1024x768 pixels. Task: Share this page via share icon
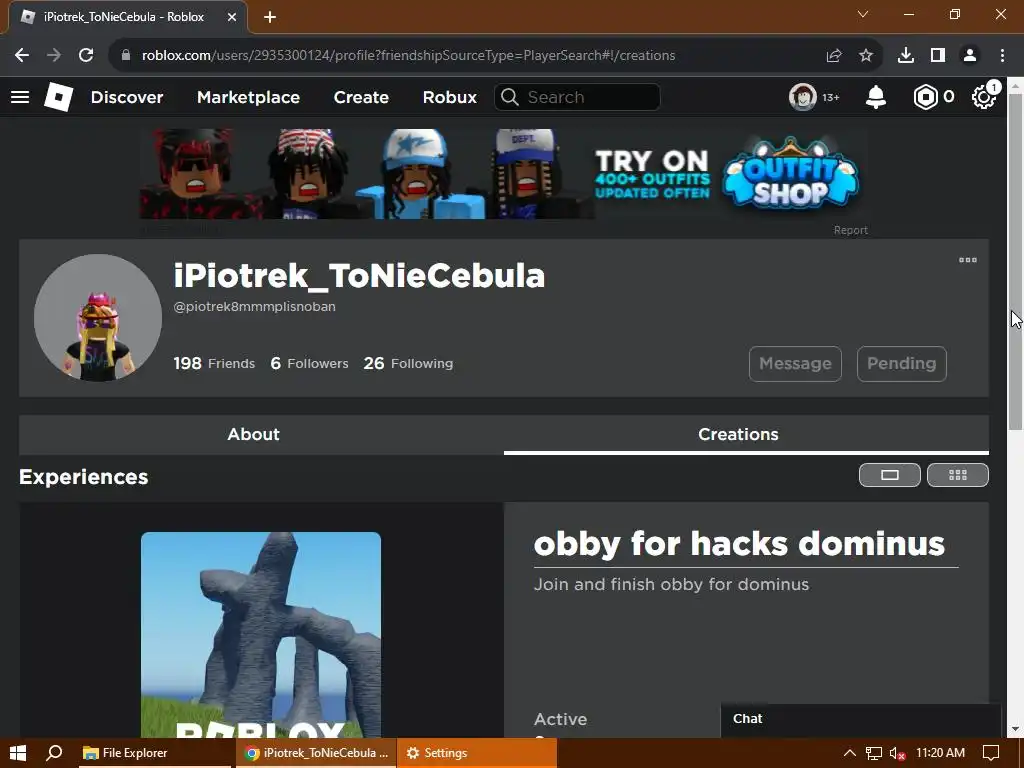pyautogui.click(x=834, y=56)
